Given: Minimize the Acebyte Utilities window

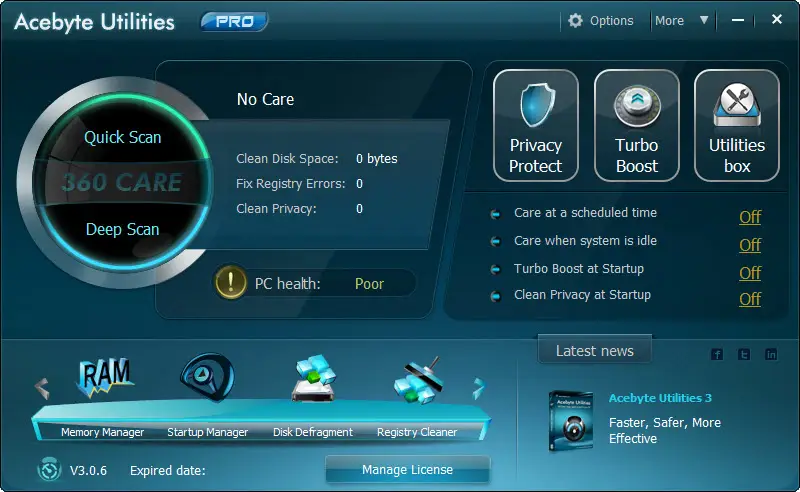Looking at the screenshot, I should pyautogui.click(x=738, y=20).
